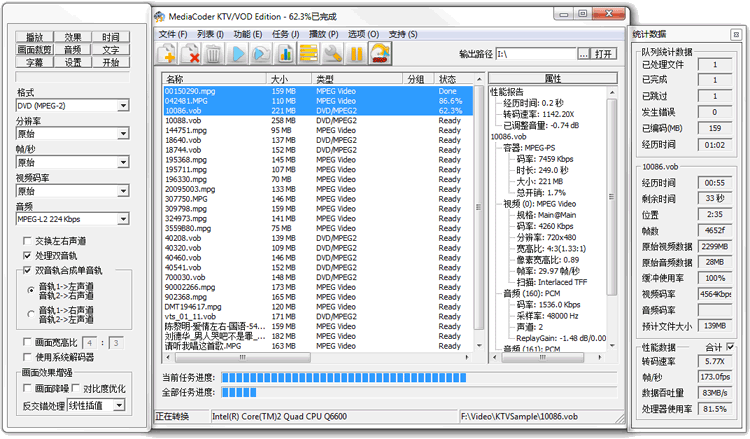The image size is (750, 439).
Task: Open the 视频码率 dropdown
Action: pos(123,191)
